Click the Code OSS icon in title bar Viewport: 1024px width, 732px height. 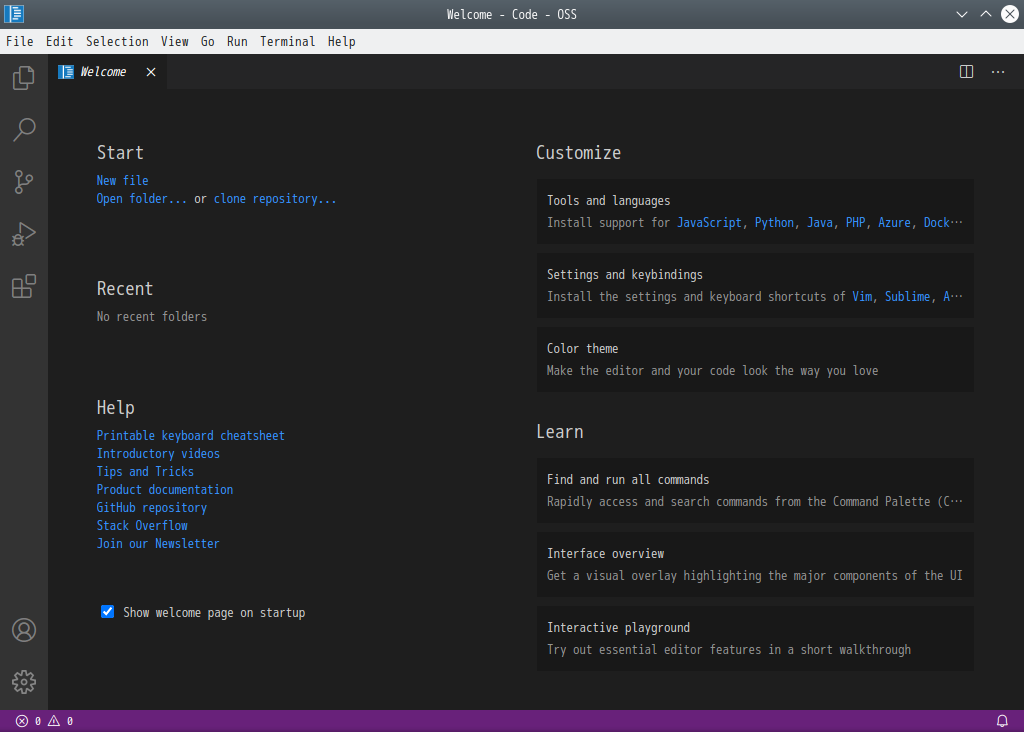coord(14,14)
